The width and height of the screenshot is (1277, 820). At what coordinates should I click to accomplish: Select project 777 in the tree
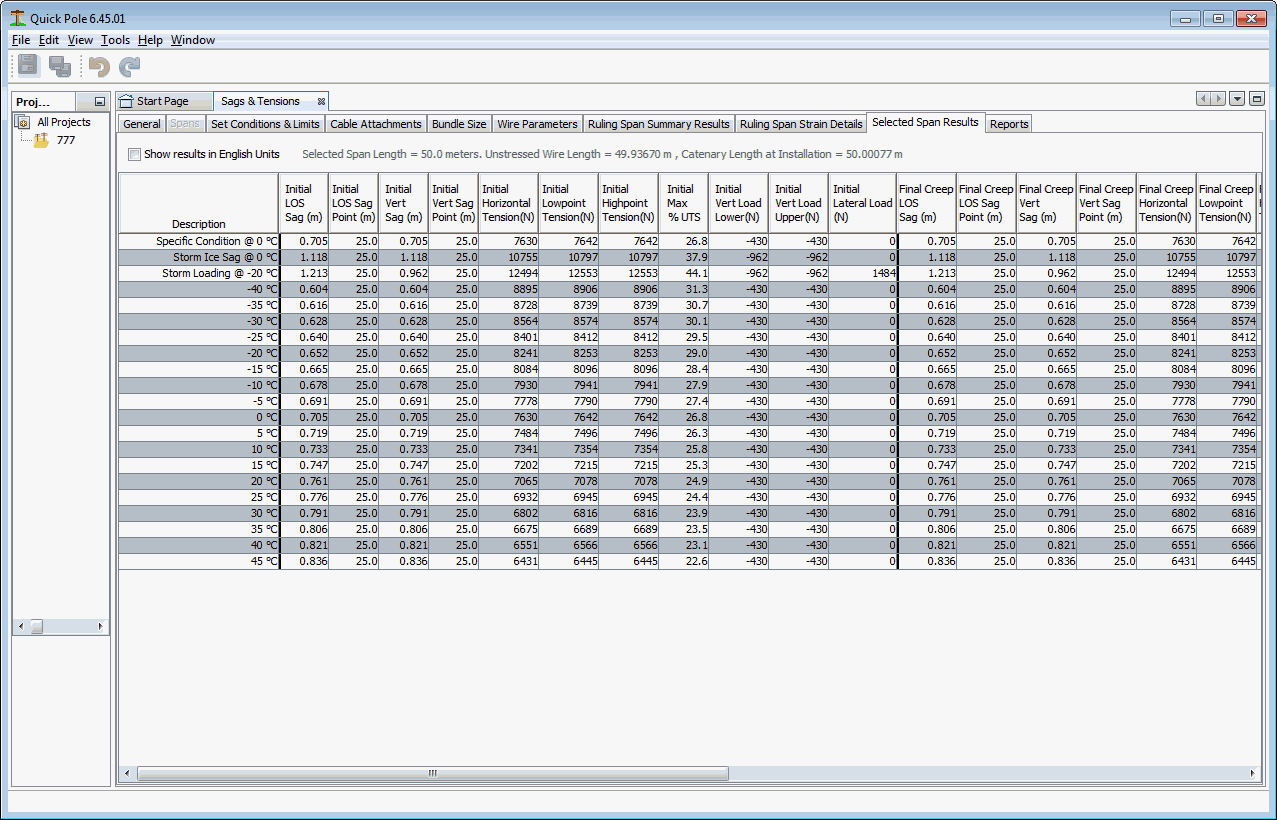coord(66,140)
